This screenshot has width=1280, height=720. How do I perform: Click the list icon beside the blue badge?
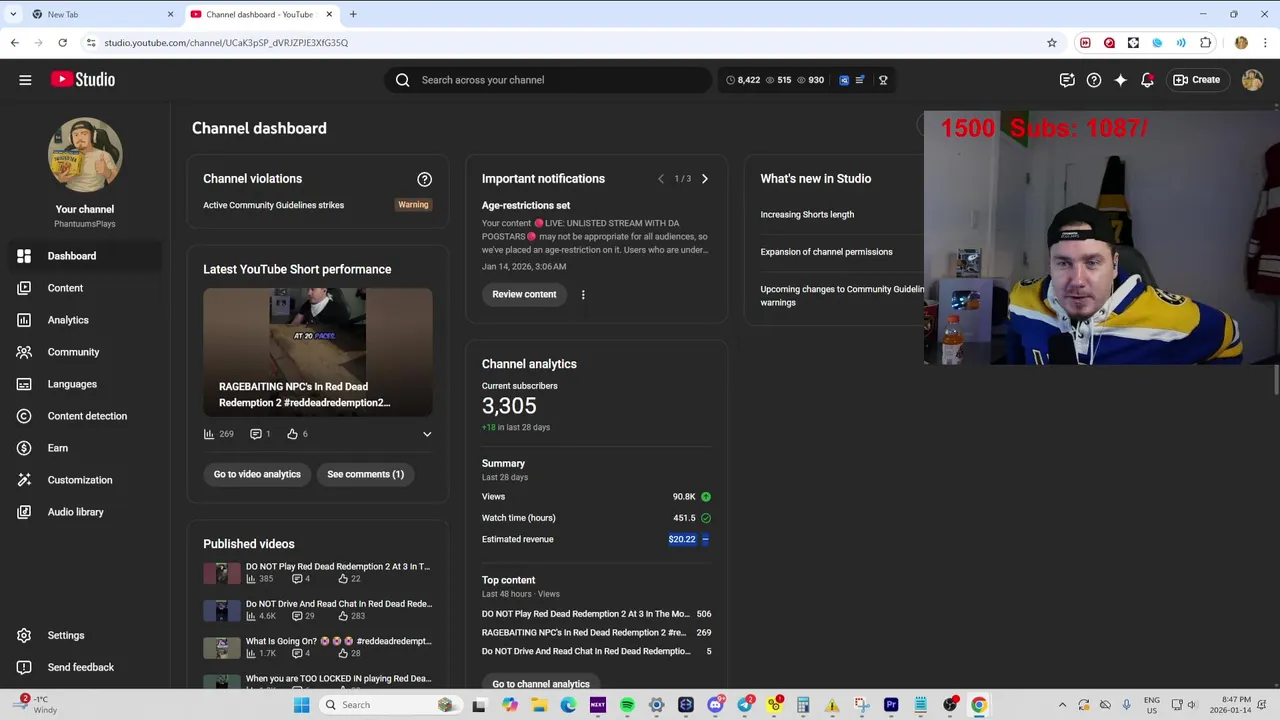859,80
